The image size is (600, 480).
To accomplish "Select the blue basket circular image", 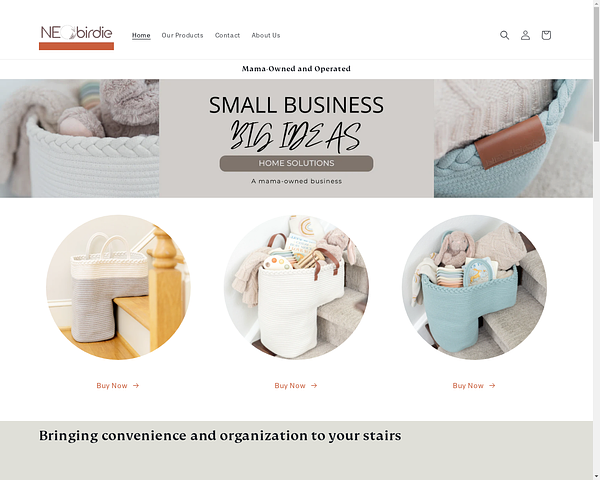I will 474,287.
